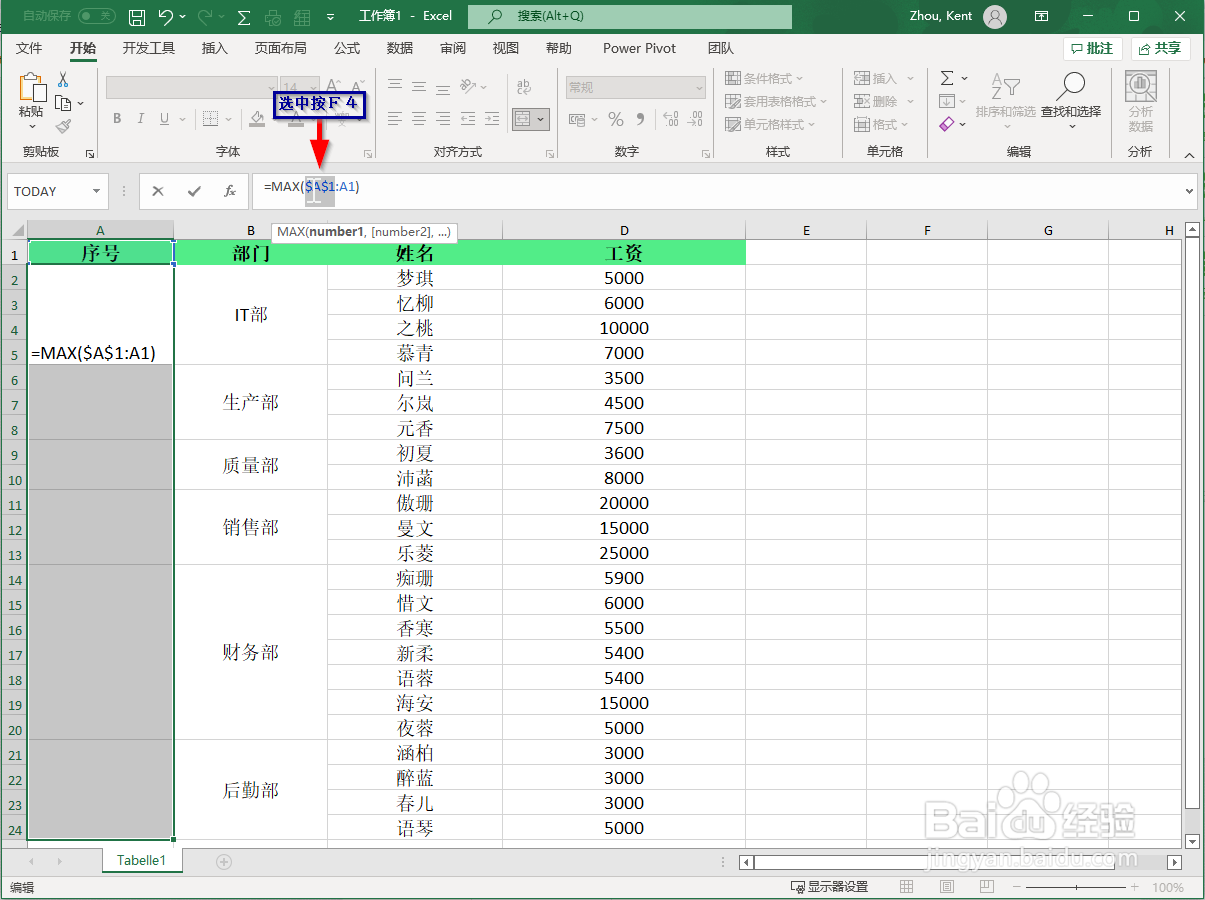Click in the search box
This screenshot has width=1205, height=900.
pyautogui.click(x=630, y=17)
